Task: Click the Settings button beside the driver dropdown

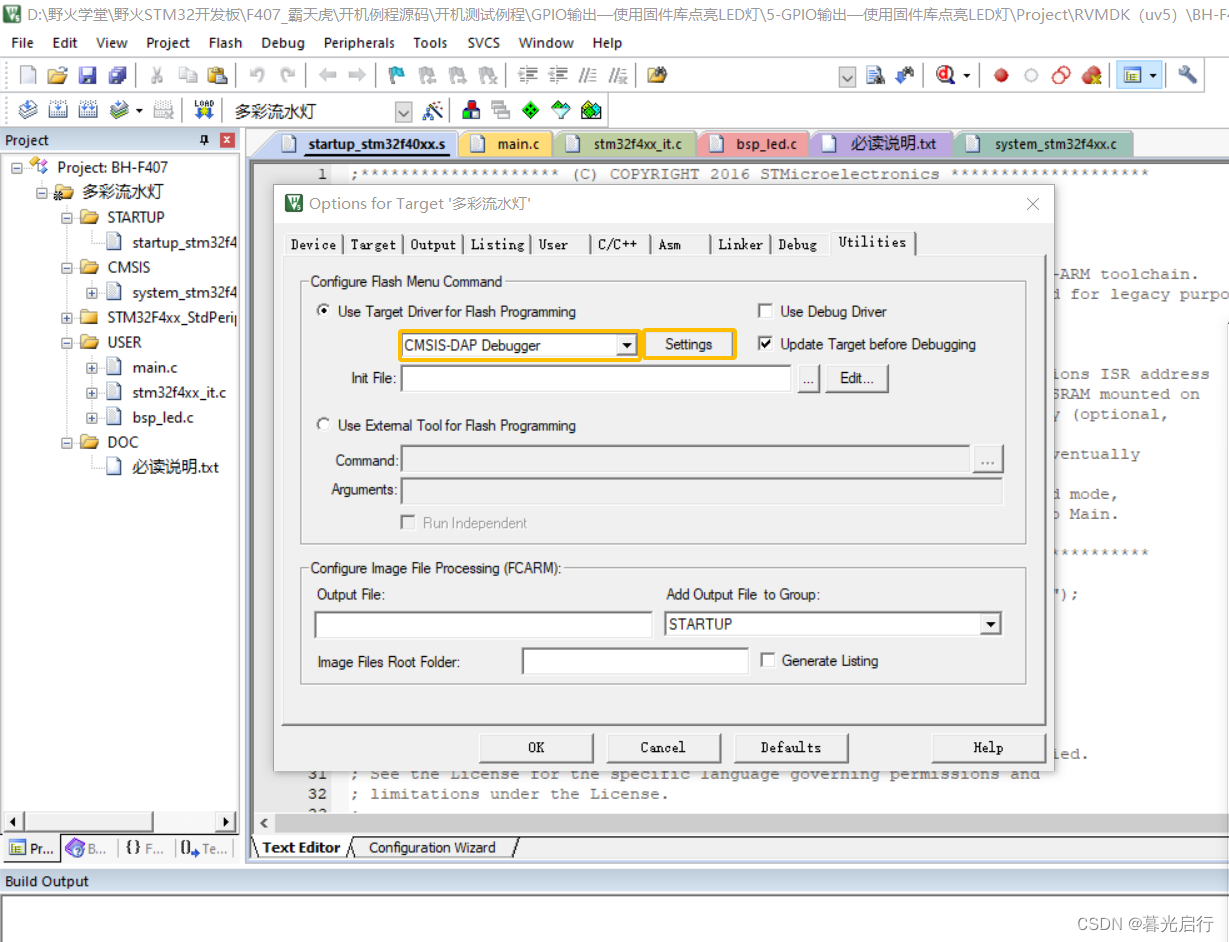Action: tap(689, 344)
